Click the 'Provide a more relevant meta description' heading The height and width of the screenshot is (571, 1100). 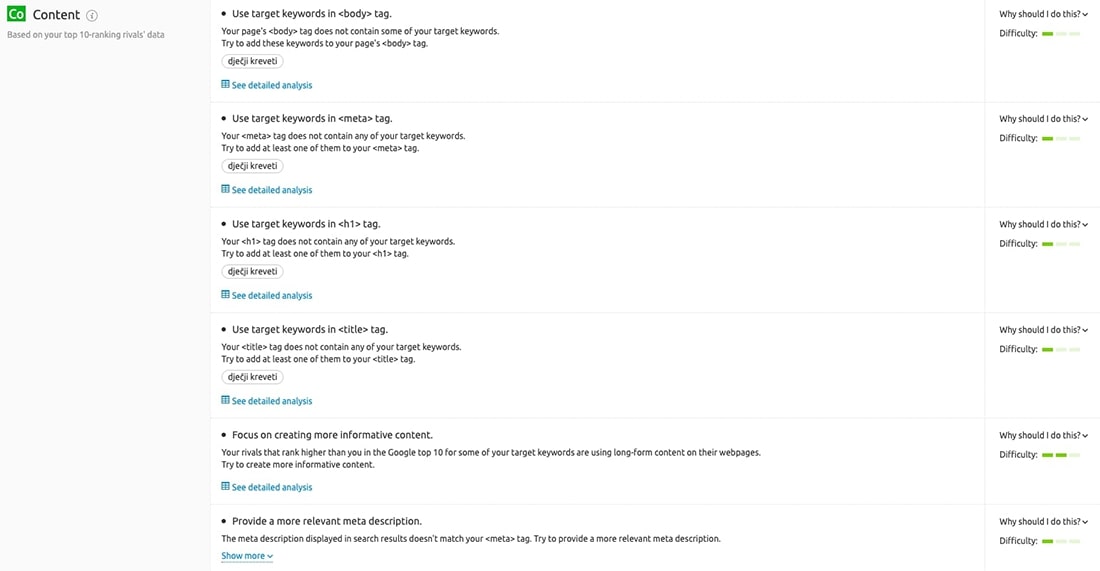pos(327,521)
